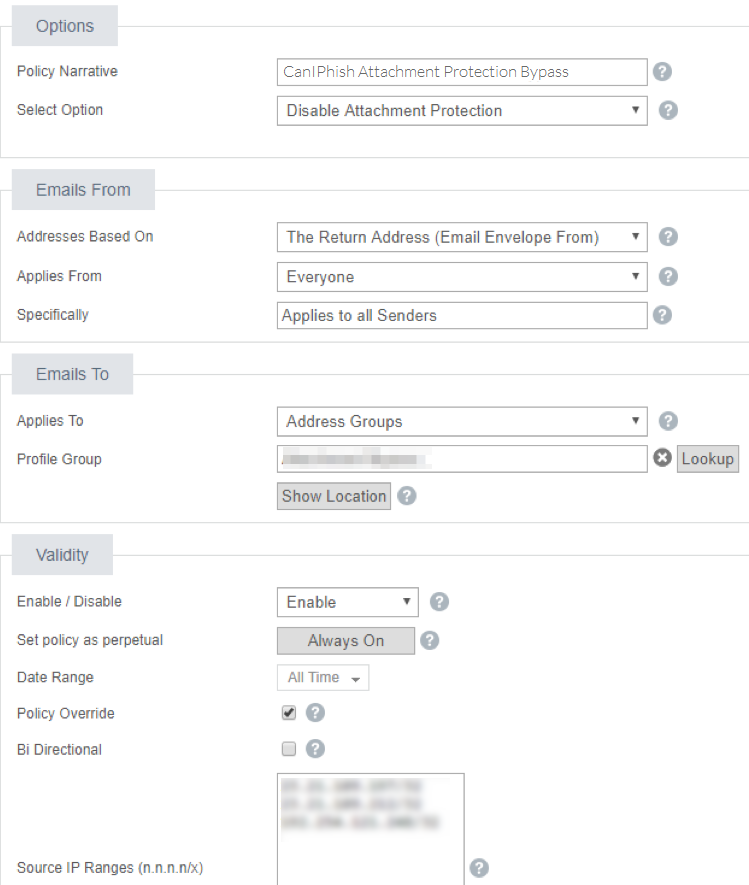
Task: Open help for Select Option dropdown
Action: tap(668, 110)
